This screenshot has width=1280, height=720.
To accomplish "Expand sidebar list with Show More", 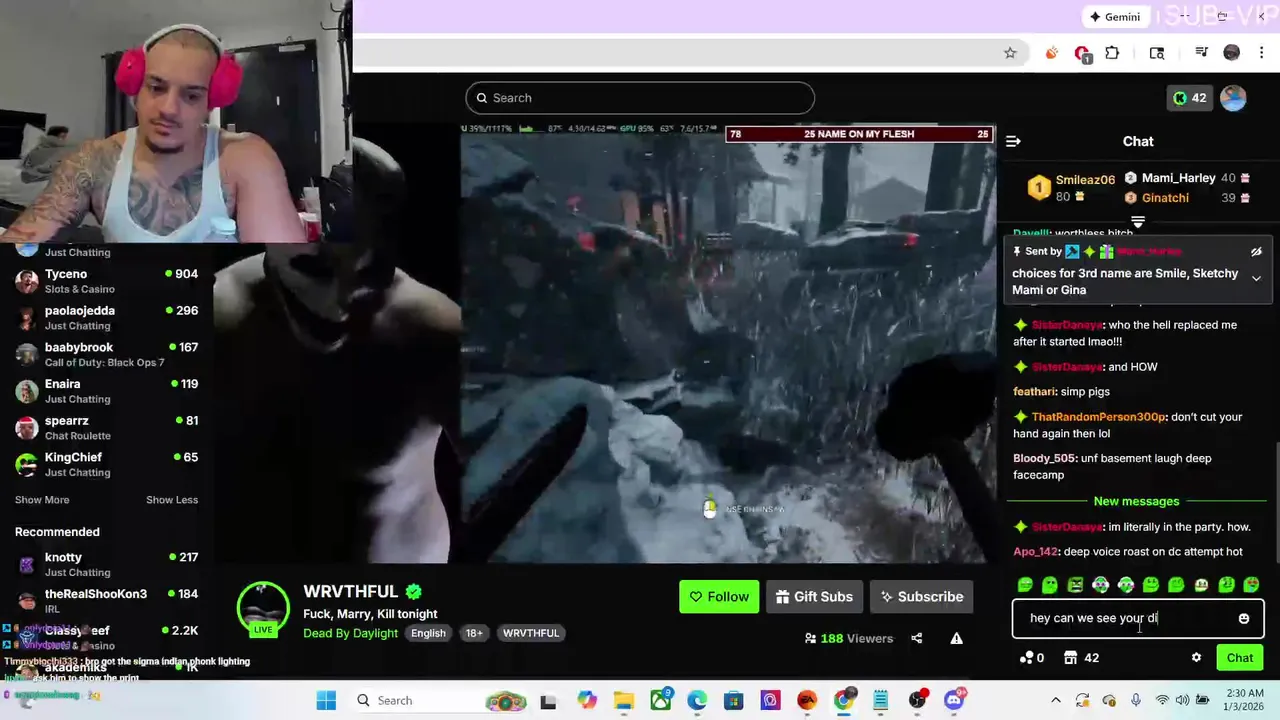I will (42, 500).
